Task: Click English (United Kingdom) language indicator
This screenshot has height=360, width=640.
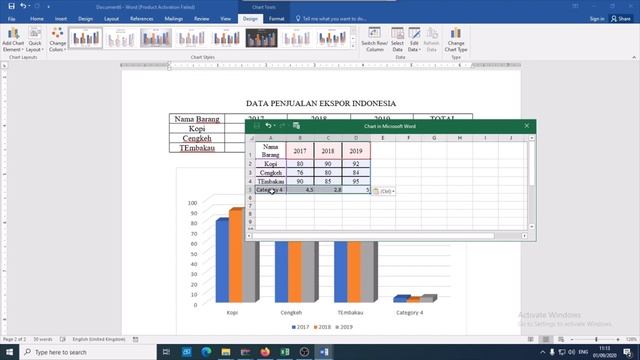Action: coord(99,339)
